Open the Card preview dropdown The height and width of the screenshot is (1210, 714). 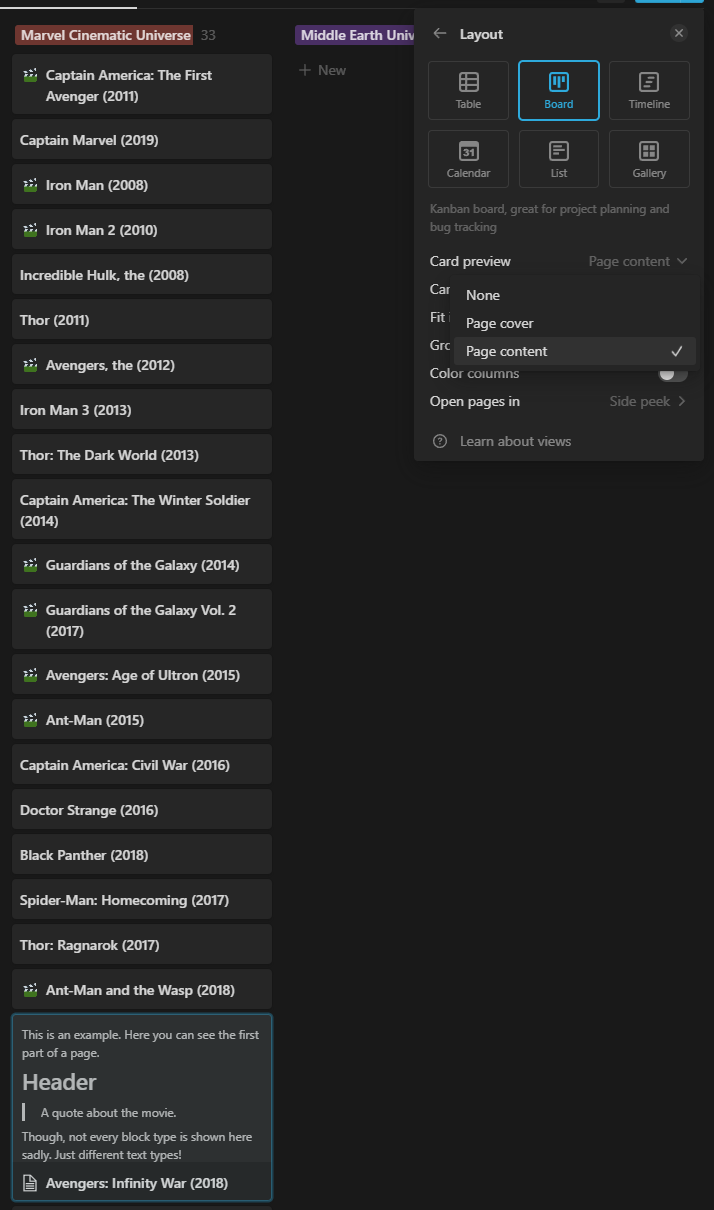tap(638, 261)
